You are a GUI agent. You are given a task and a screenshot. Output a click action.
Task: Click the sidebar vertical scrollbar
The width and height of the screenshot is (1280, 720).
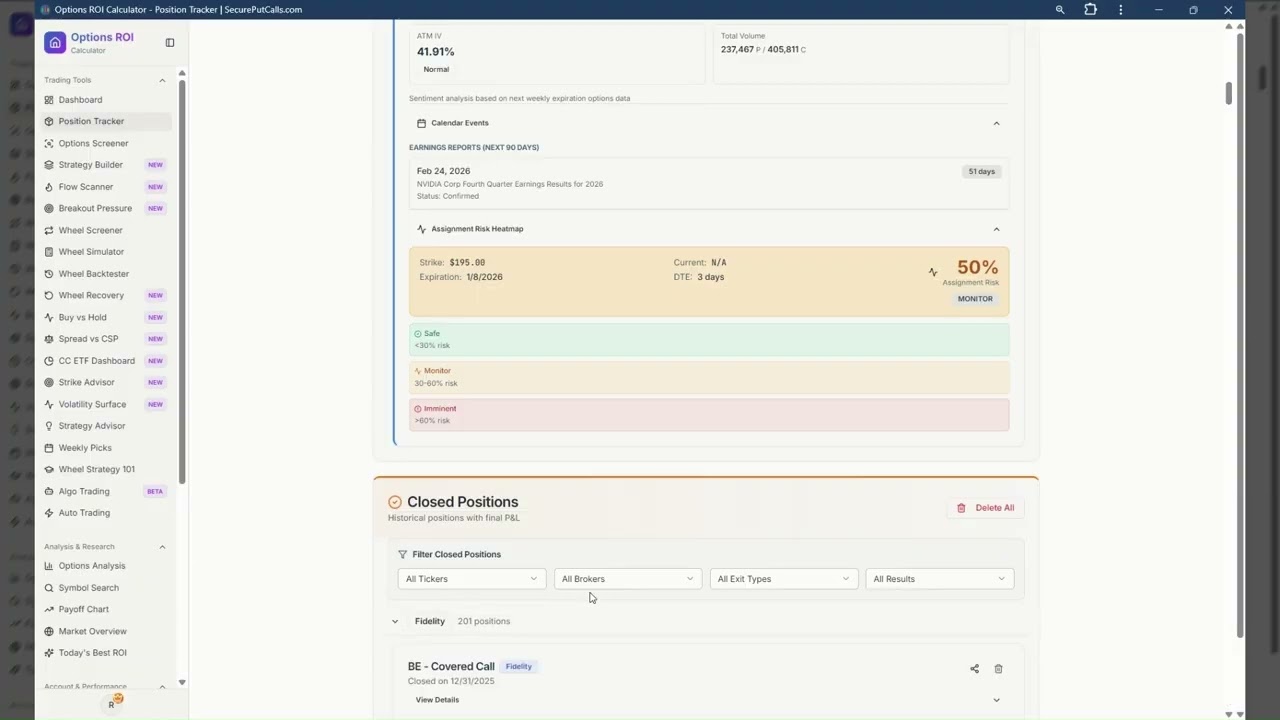coord(181,280)
